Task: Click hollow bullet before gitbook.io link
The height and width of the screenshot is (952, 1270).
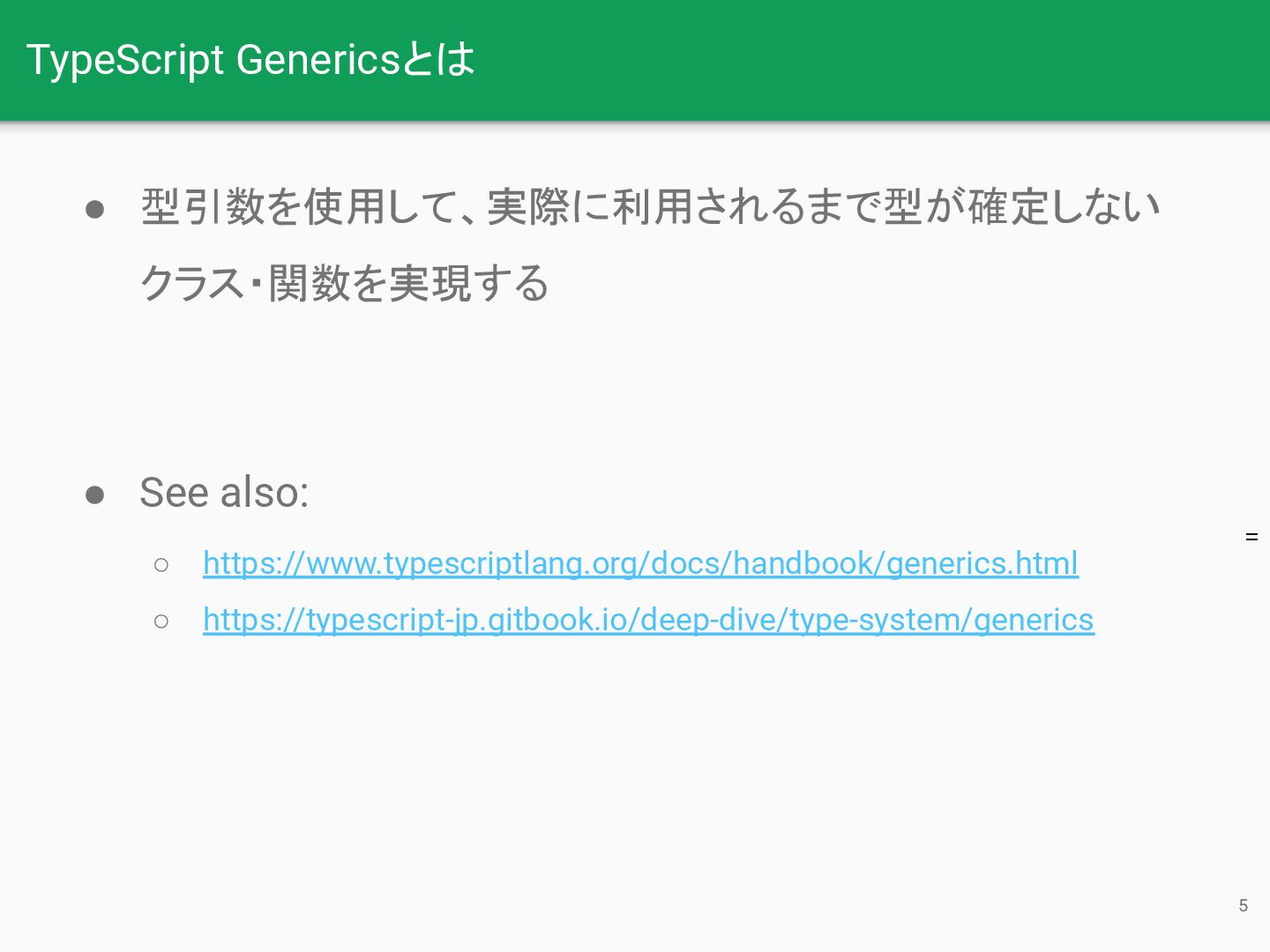Action: pos(161,621)
